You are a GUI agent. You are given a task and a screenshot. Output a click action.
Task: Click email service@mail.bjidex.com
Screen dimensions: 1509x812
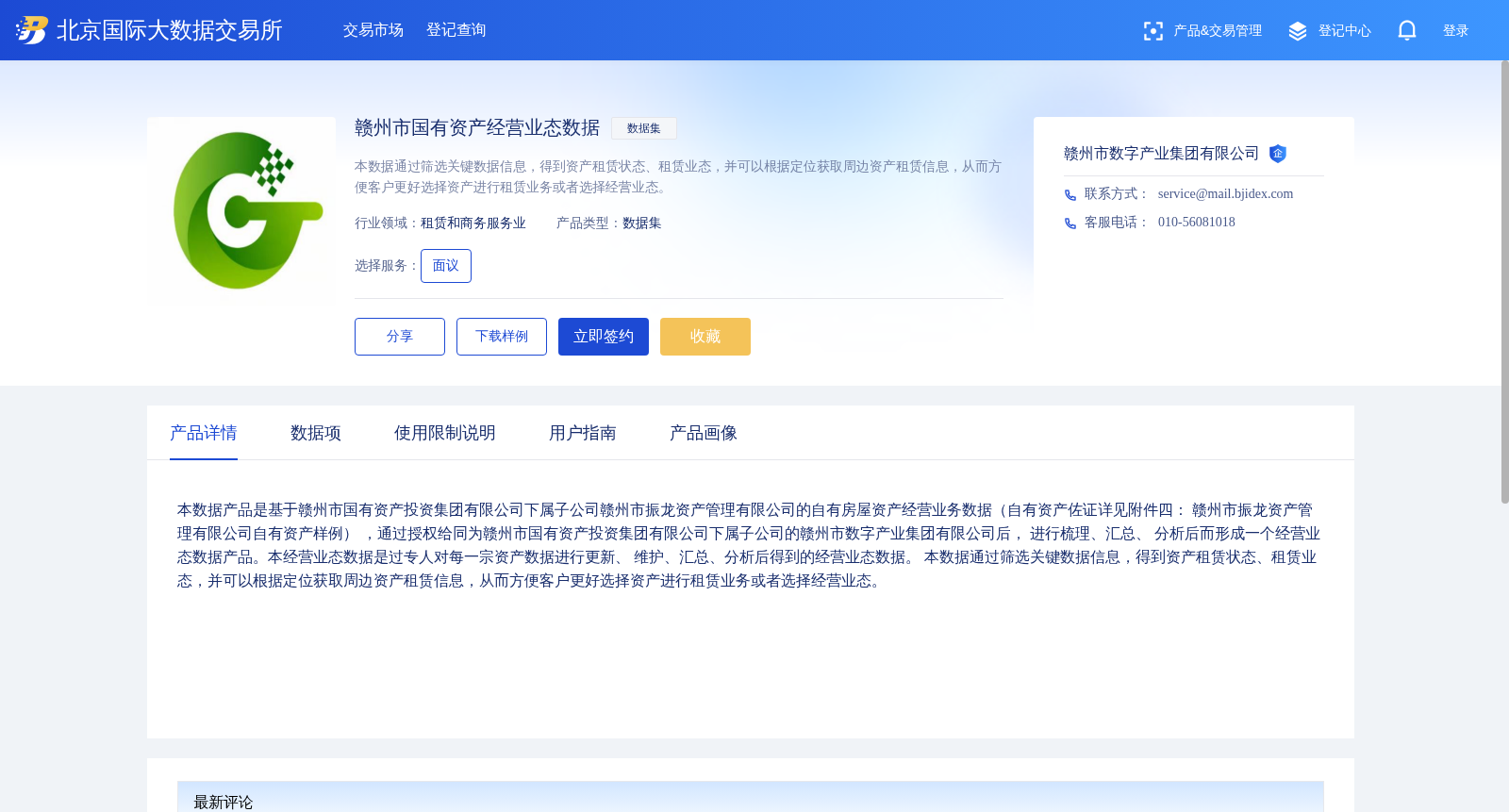[1225, 194]
